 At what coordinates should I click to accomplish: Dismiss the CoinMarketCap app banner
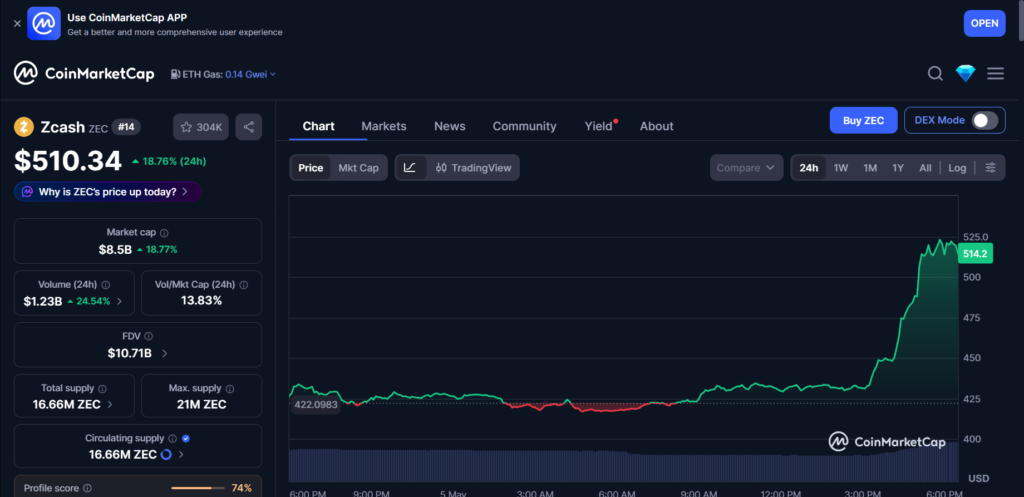pyautogui.click(x=18, y=24)
